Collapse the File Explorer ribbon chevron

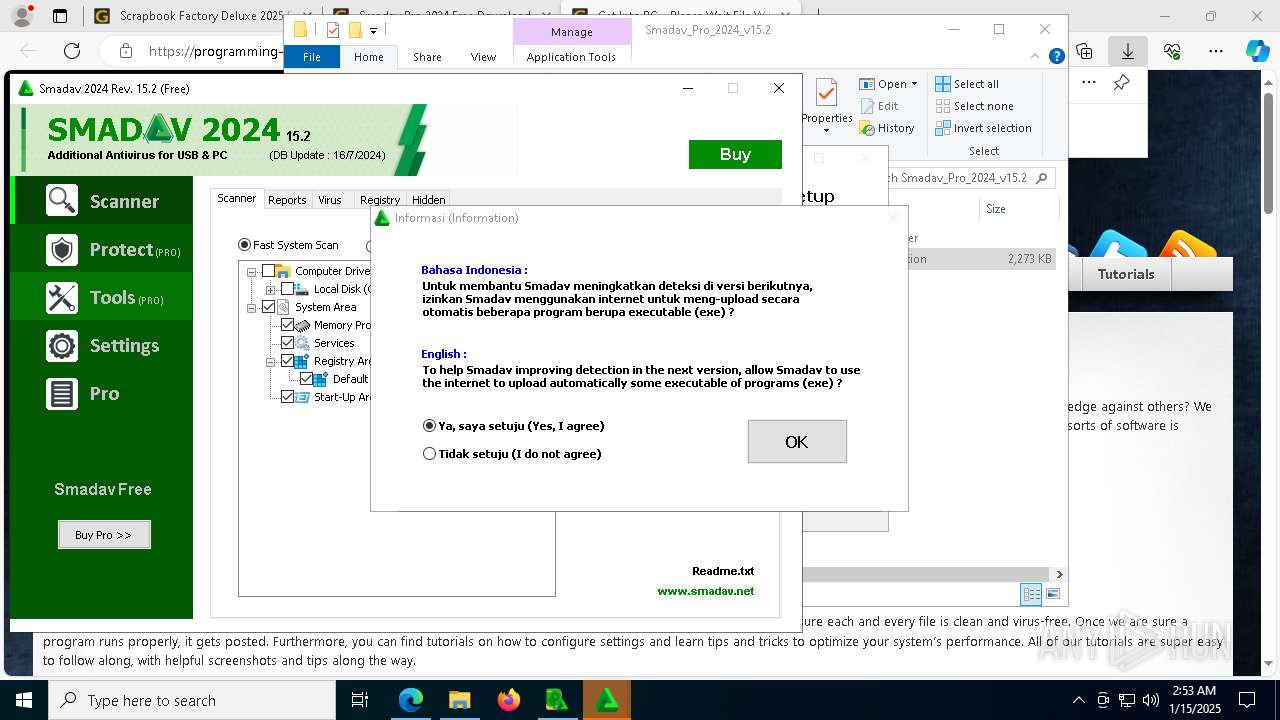point(1036,57)
